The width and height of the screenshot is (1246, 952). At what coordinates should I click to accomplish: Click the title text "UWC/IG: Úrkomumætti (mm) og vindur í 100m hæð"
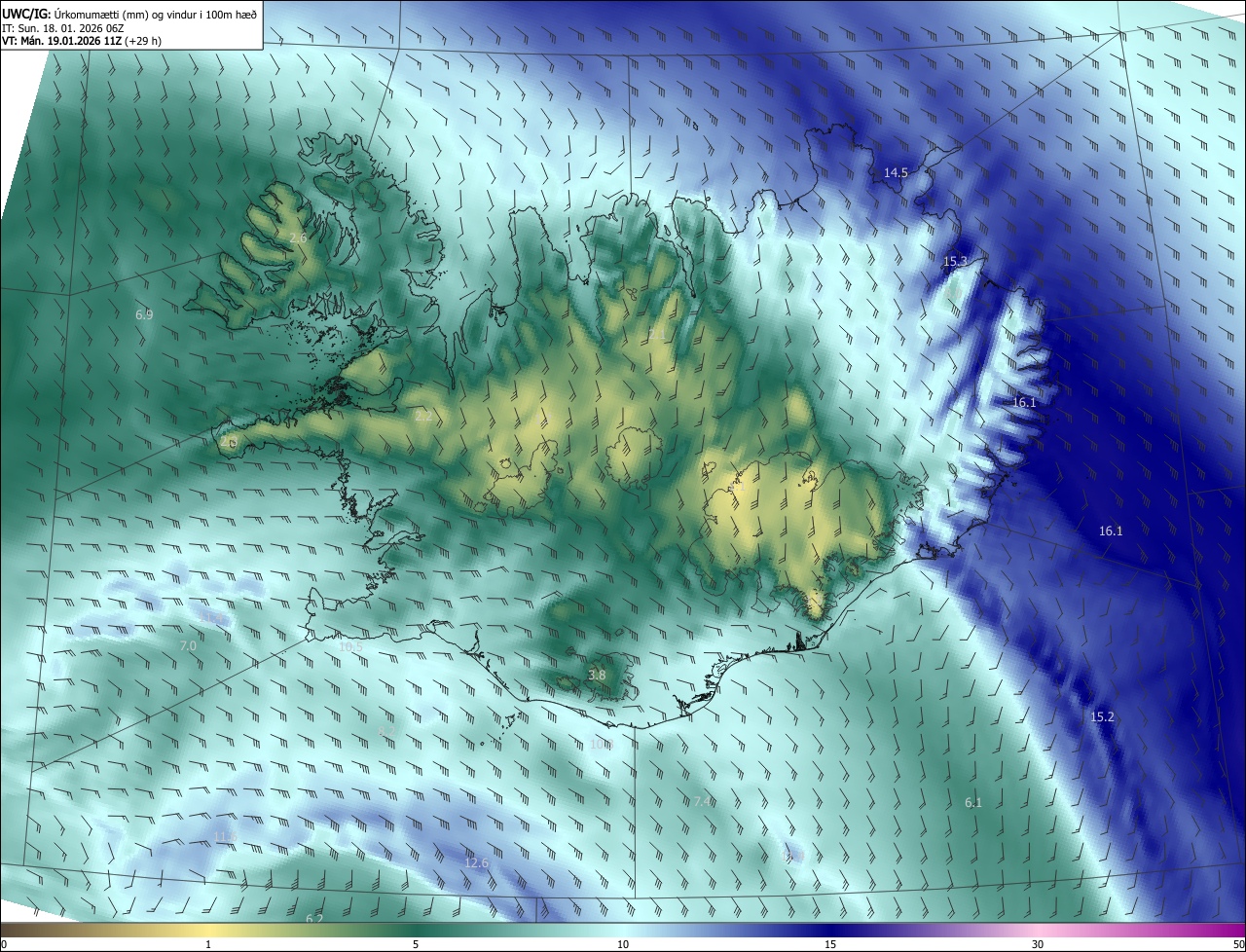pos(129,13)
